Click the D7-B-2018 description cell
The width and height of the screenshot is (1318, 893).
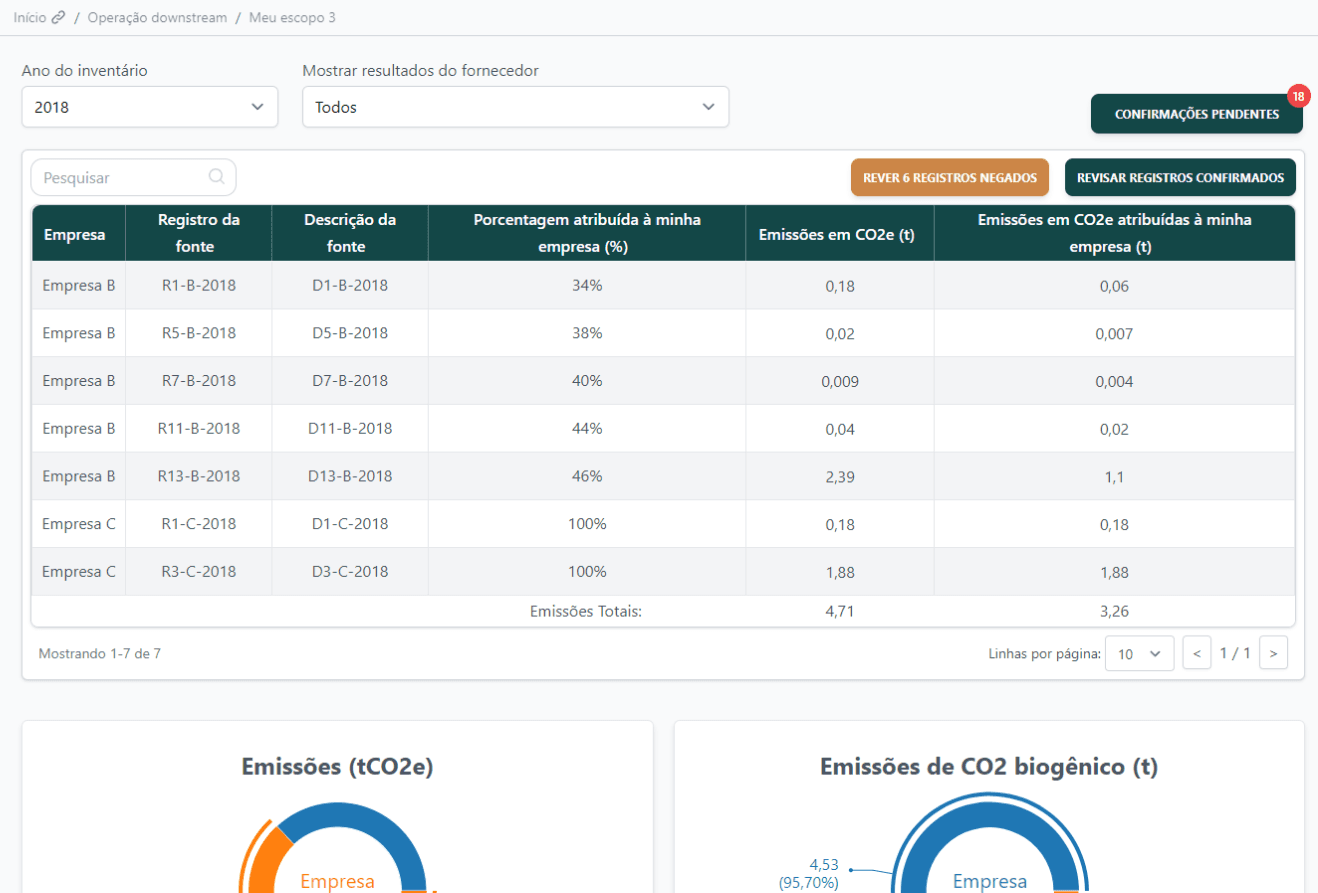click(x=350, y=381)
